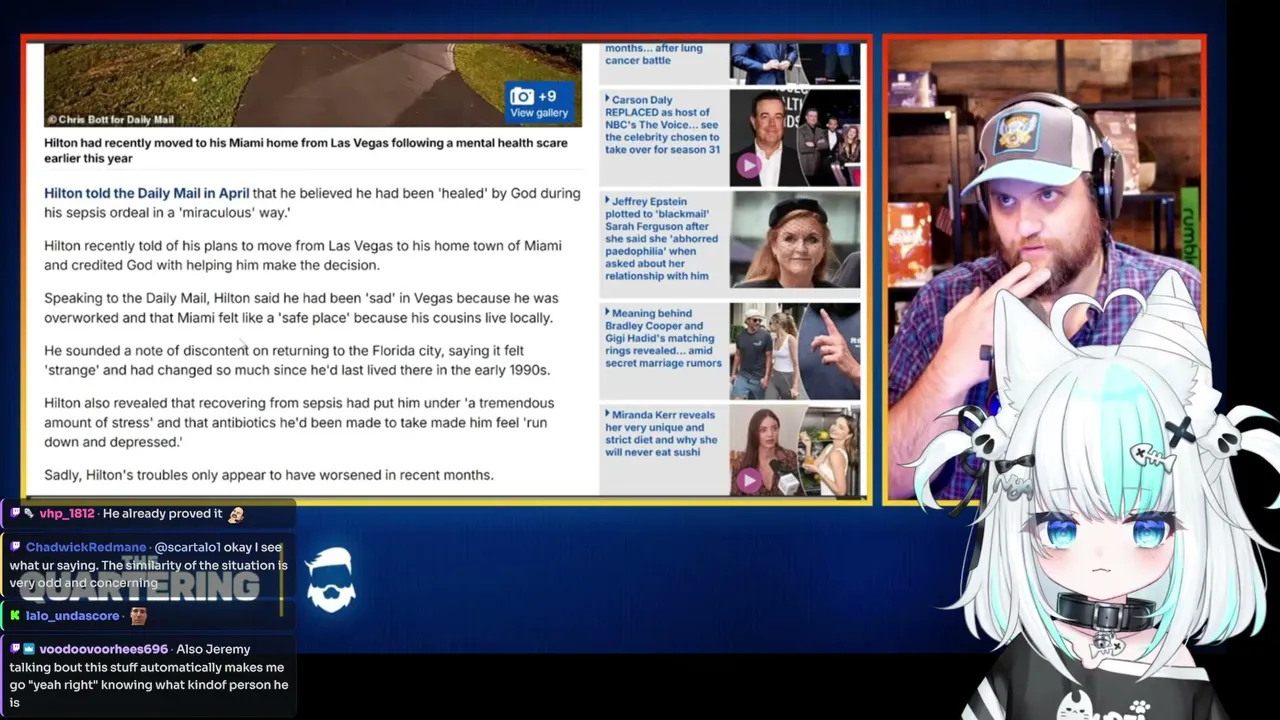The height and width of the screenshot is (720, 1280).
Task: Click the paragraph starting 'Hilton recently told of his plans'
Action: click(303, 255)
